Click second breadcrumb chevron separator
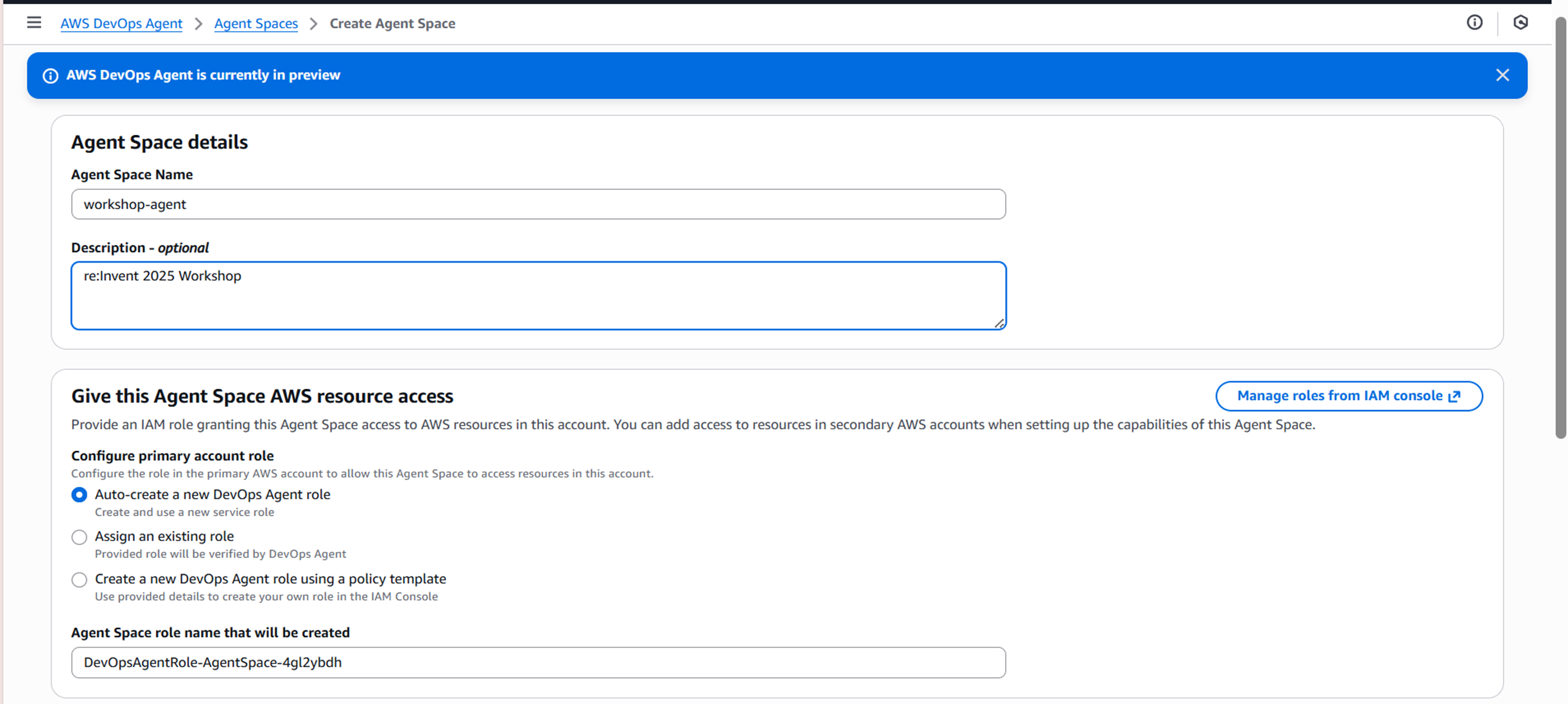The image size is (1568, 704). click(314, 24)
